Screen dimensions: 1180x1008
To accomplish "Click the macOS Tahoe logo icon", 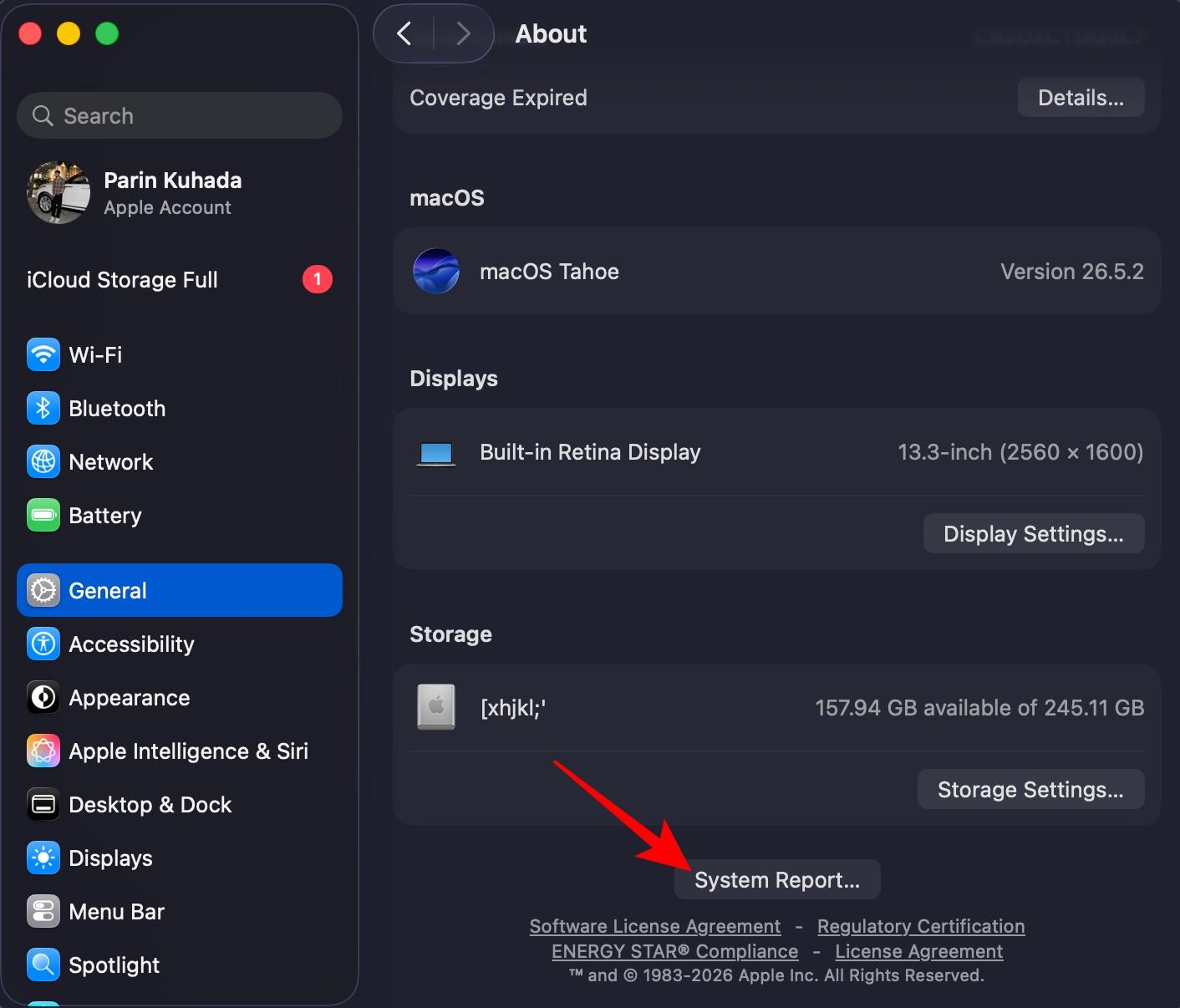I will 436,271.
